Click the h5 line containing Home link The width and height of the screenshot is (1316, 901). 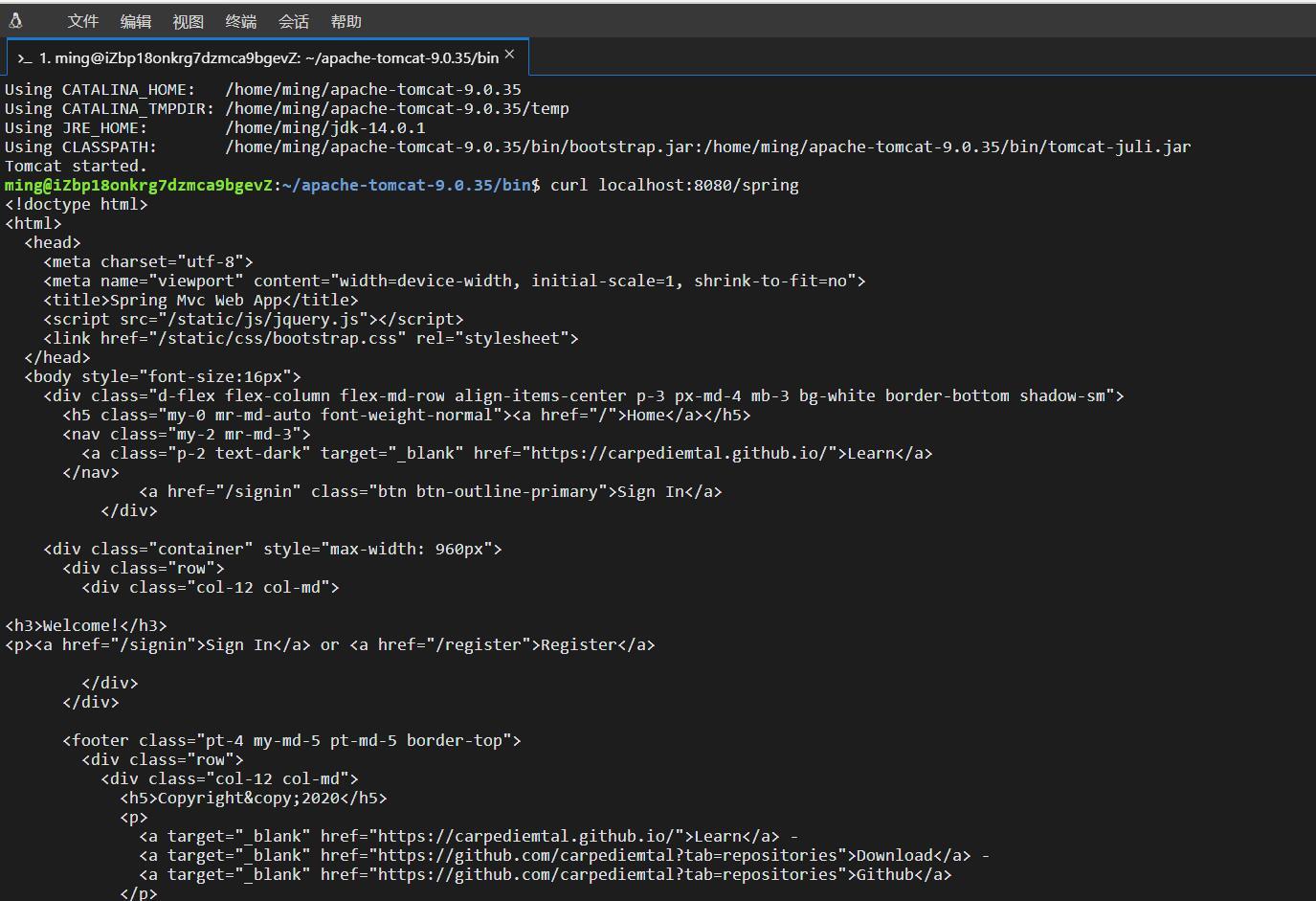[x=407, y=415]
